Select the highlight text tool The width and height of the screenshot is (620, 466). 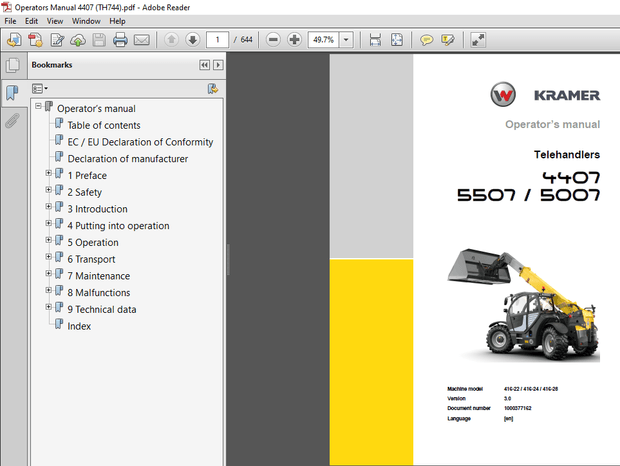click(x=448, y=40)
